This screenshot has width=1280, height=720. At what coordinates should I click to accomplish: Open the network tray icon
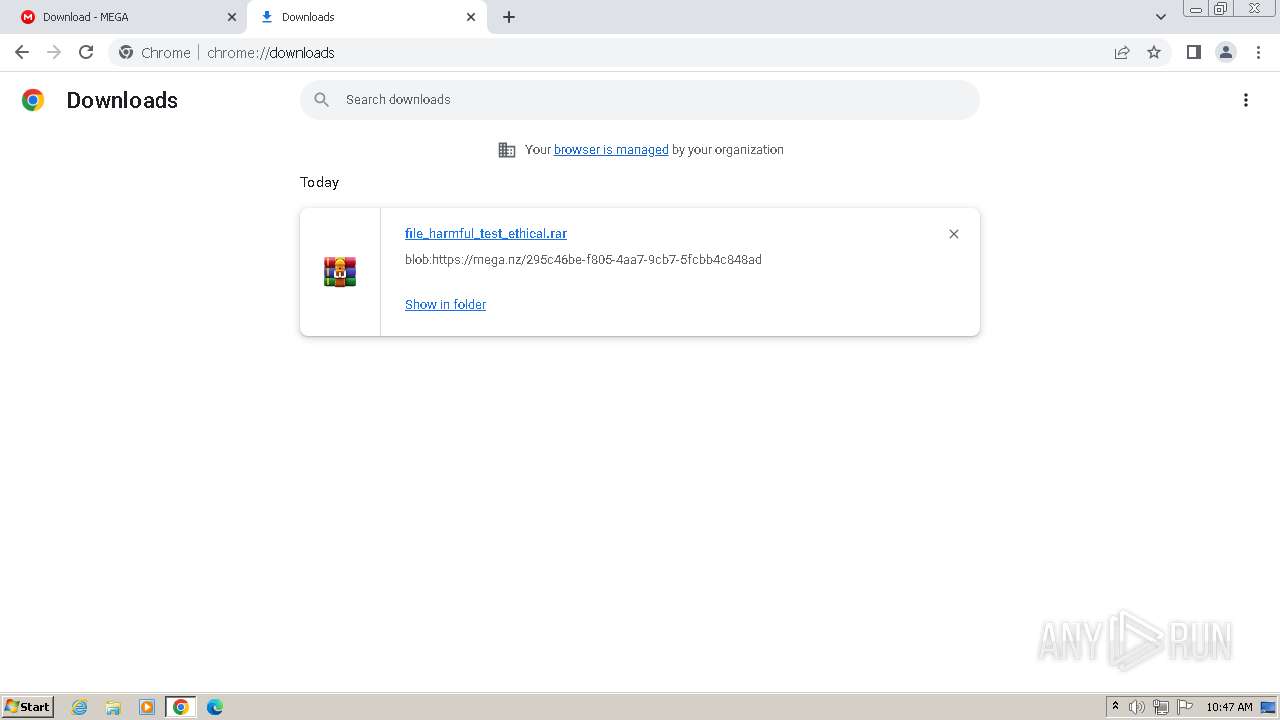pos(1161,707)
